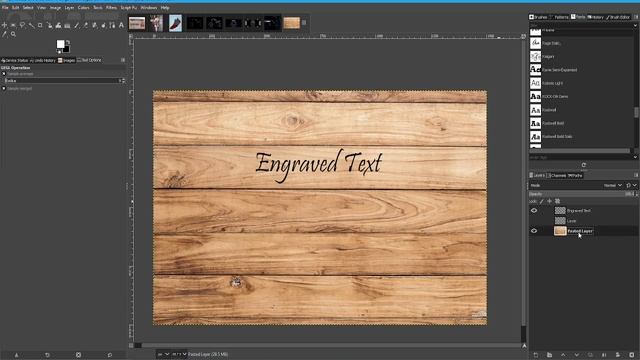
Task: Open Fonts dock tab configuration menu
Action: (x=636, y=17)
